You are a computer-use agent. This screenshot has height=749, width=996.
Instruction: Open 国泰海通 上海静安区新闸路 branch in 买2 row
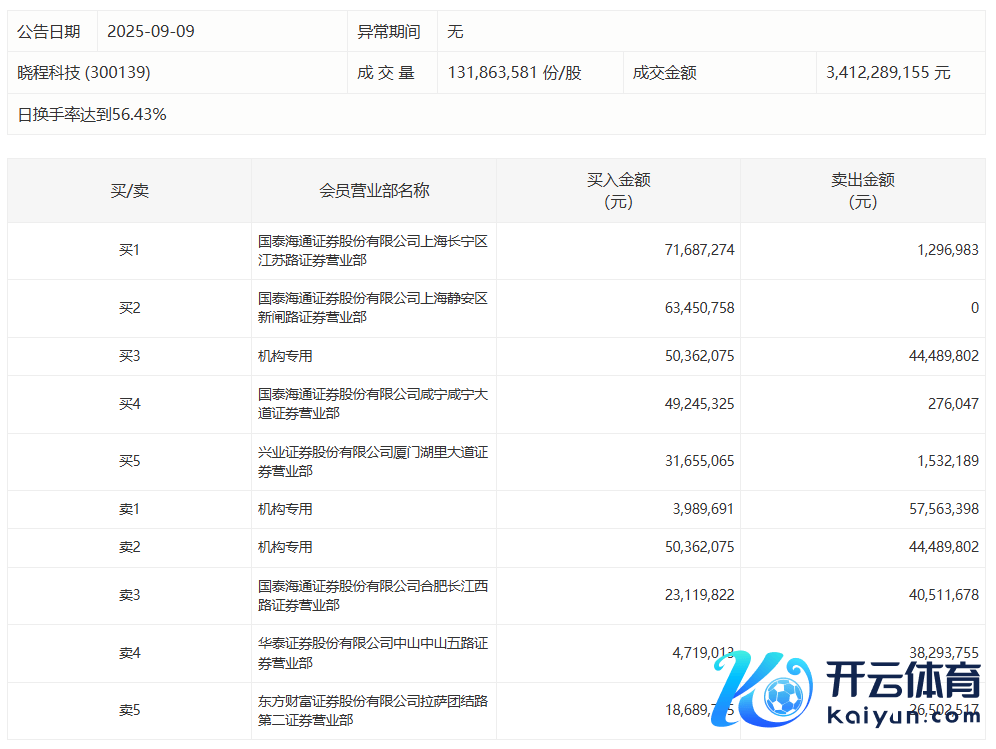(x=372, y=308)
